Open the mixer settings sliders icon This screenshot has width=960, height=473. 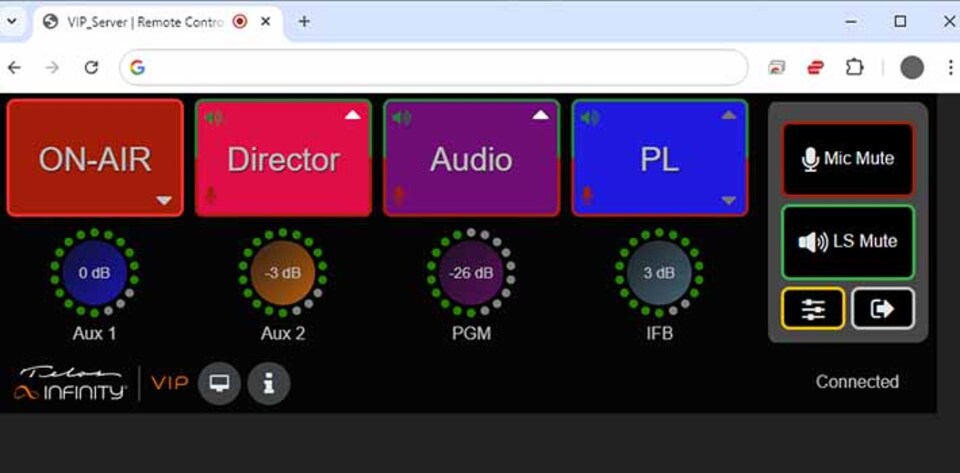[813, 309]
